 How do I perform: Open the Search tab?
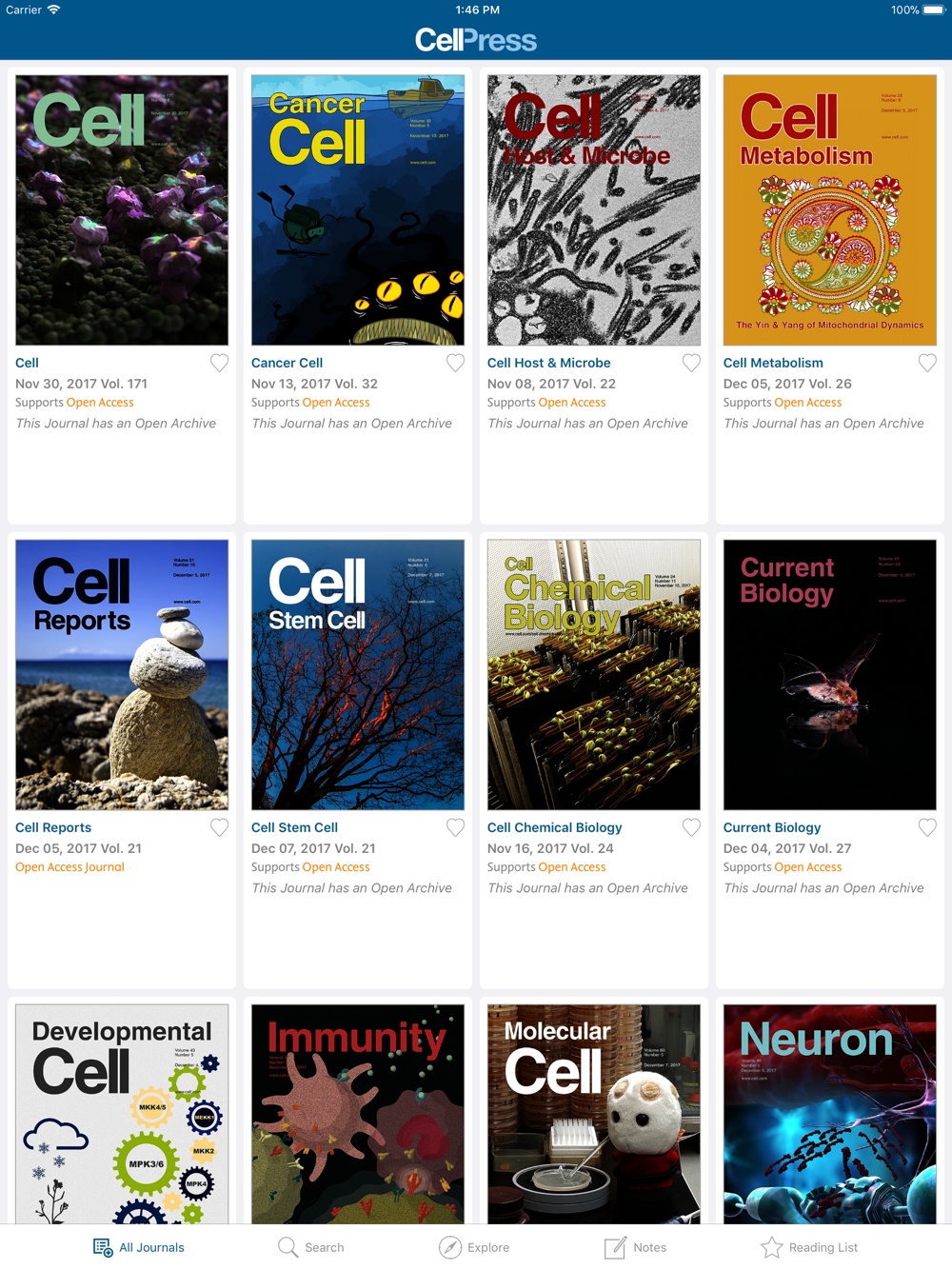[x=311, y=1247]
